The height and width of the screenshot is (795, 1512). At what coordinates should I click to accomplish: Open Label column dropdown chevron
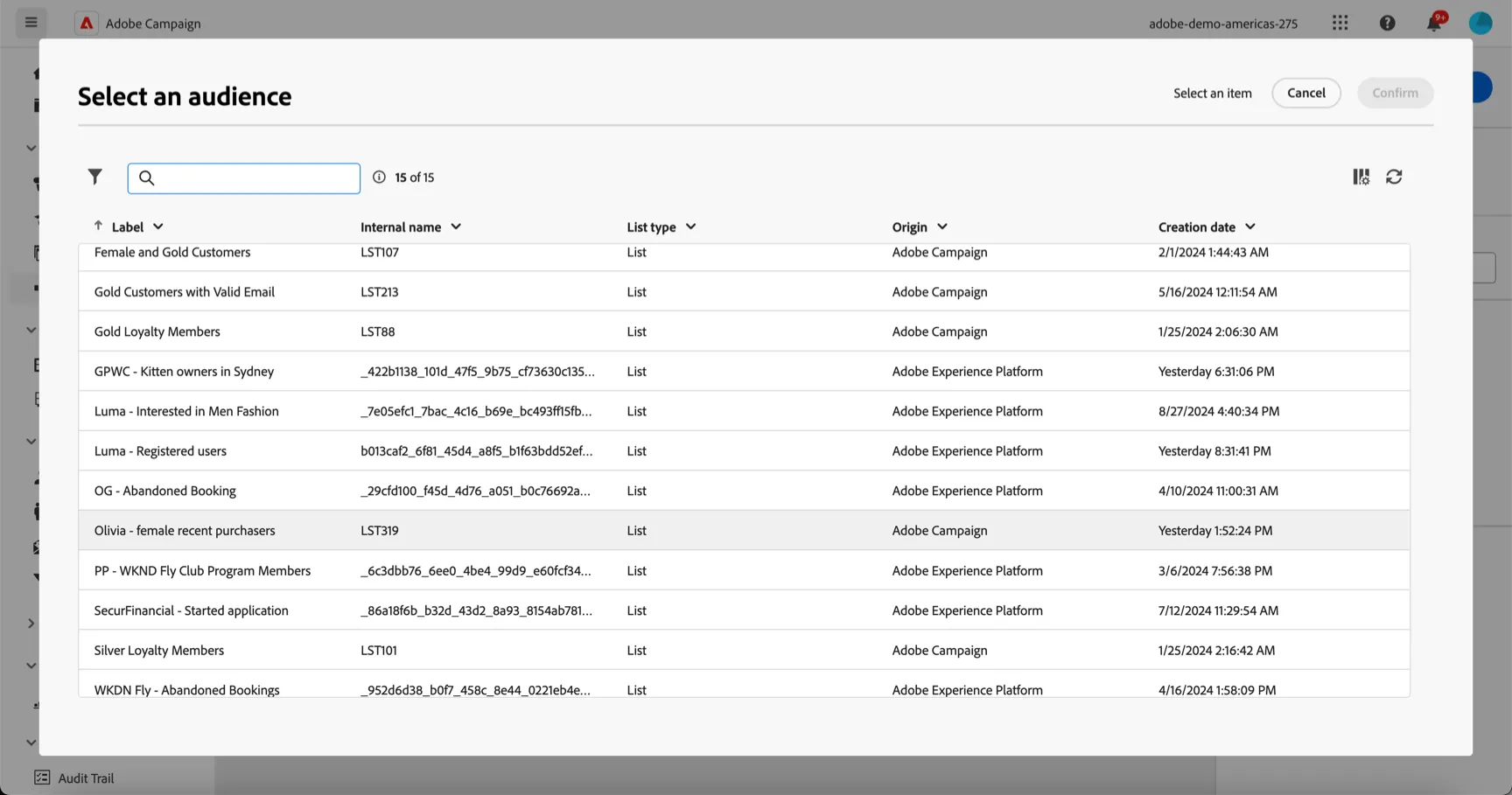[x=158, y=227]
